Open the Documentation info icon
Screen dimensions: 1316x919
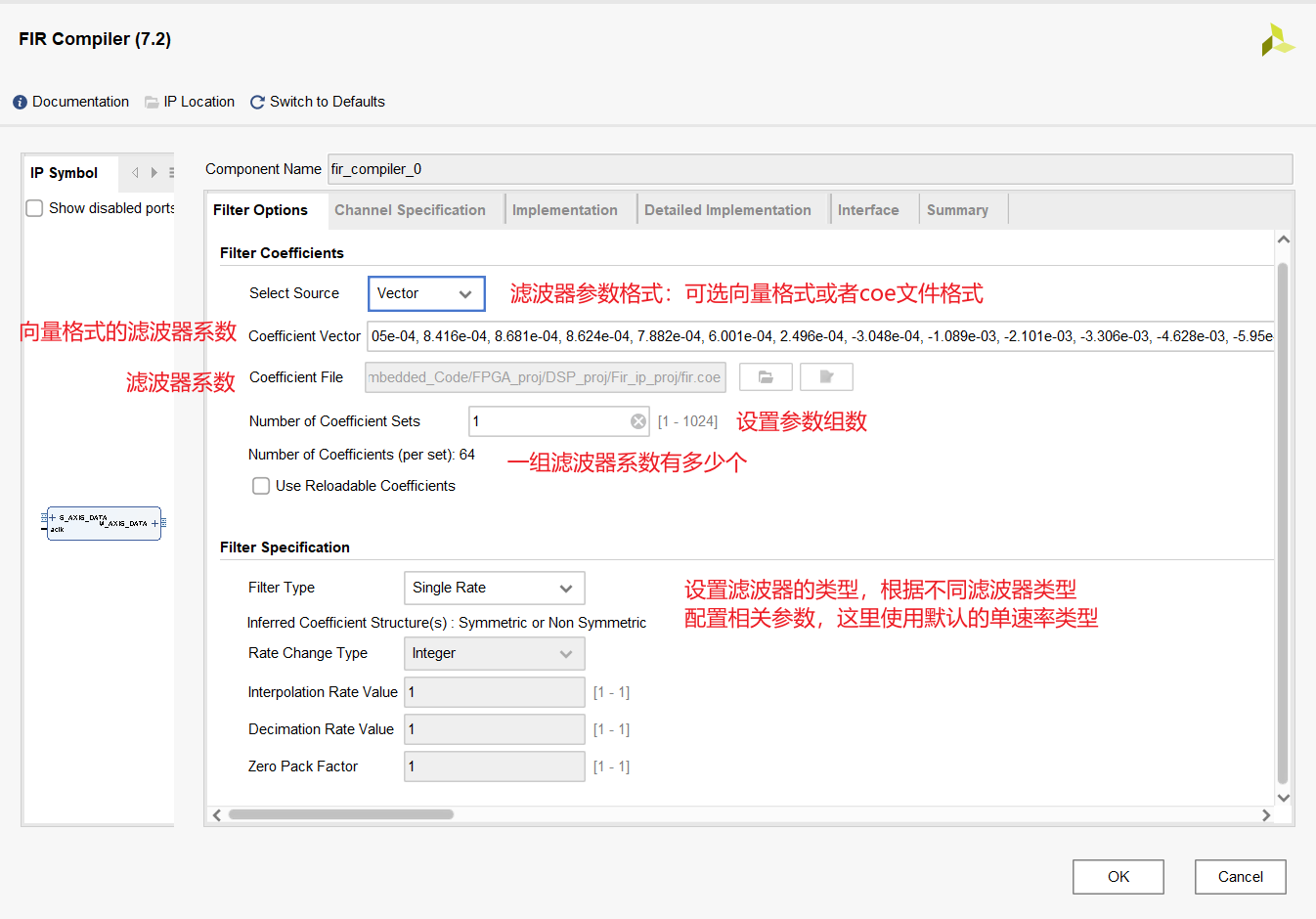pos(20,102)
